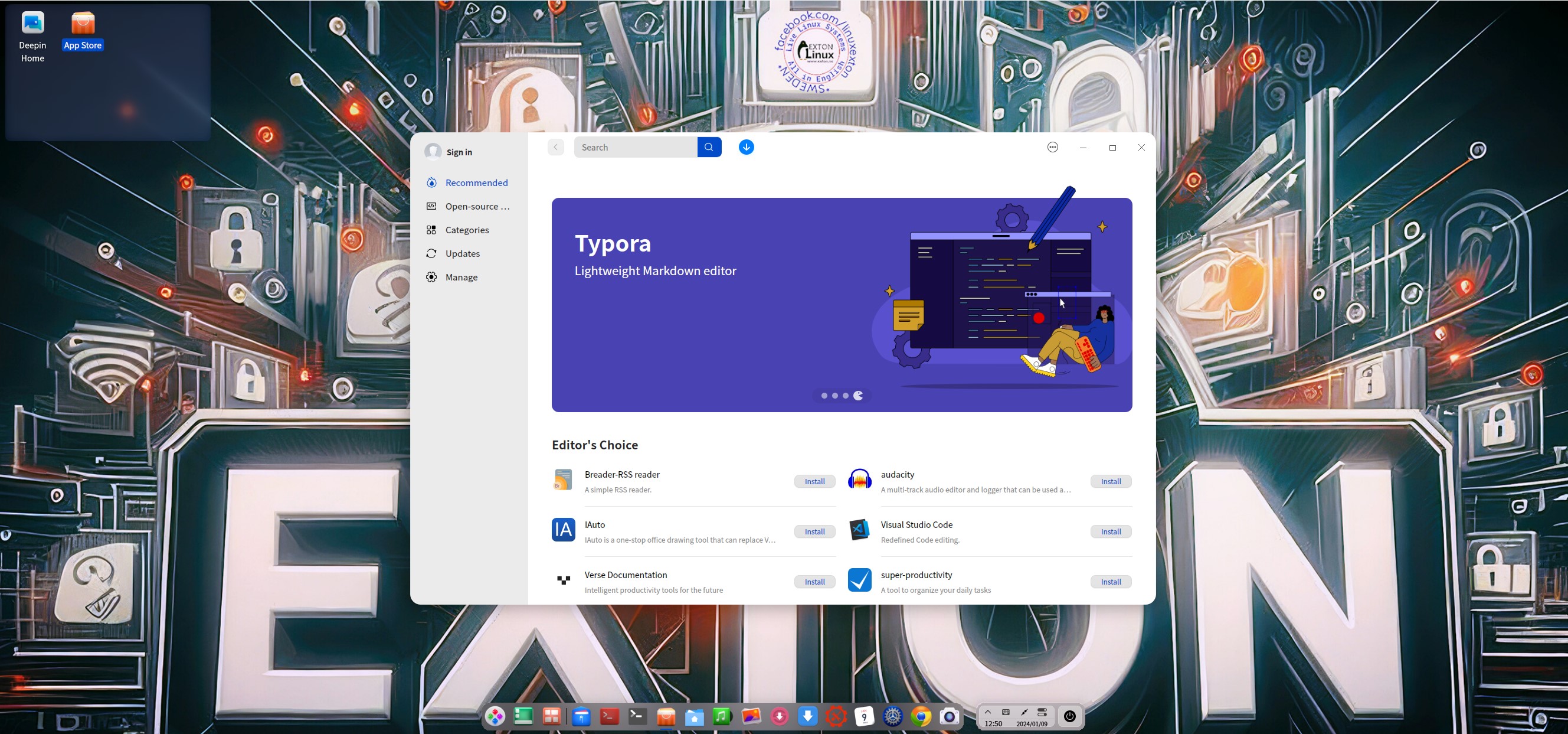1568x734 pixels.
Task: Click the power button in dock
Action: click(x=1069, y=716)
